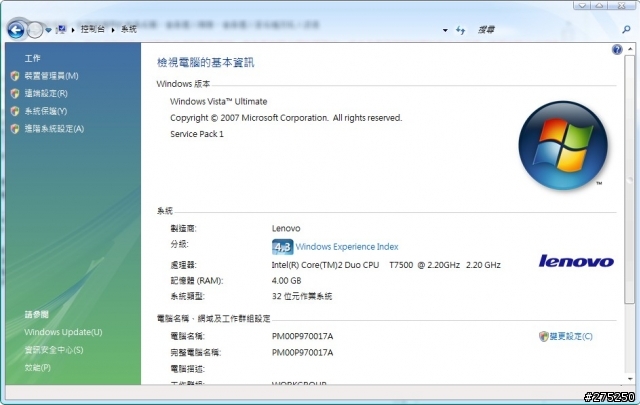The image size is (640, 405).
Task: Click shield icon beside 裝置管理員
Action: click(x=15, y=76)
